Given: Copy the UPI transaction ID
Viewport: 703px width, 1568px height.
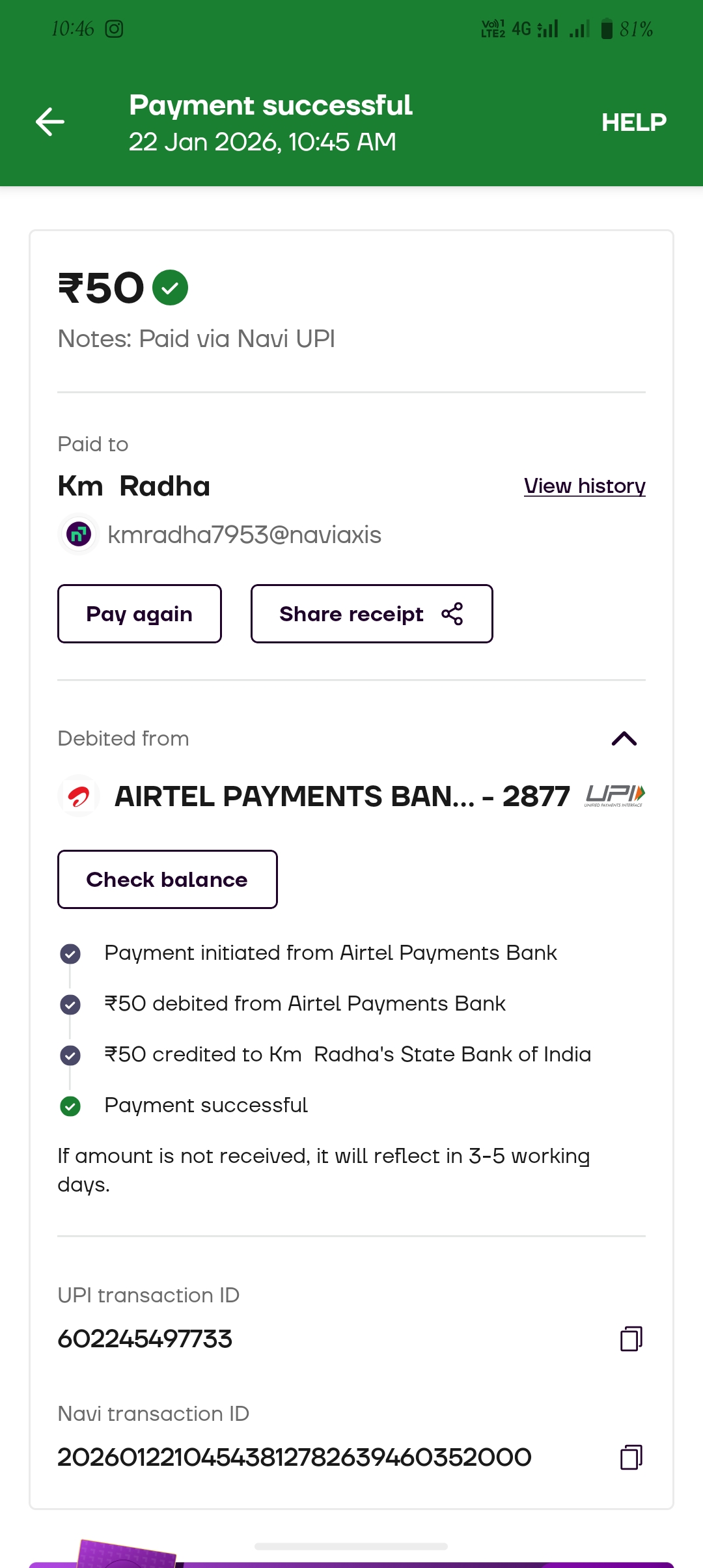Looking at the screenshot, I should (631, 1339).
